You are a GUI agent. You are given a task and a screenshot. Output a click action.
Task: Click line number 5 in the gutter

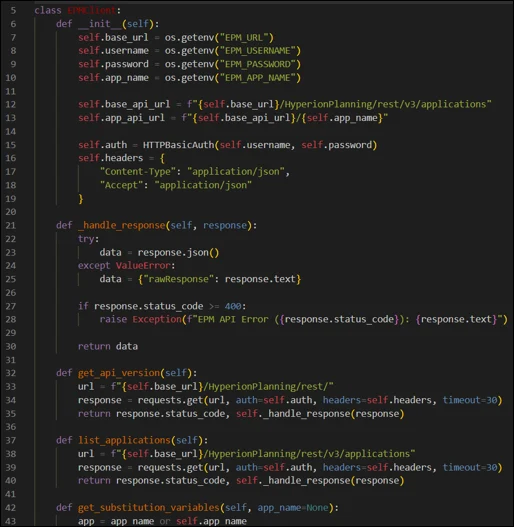13,10
